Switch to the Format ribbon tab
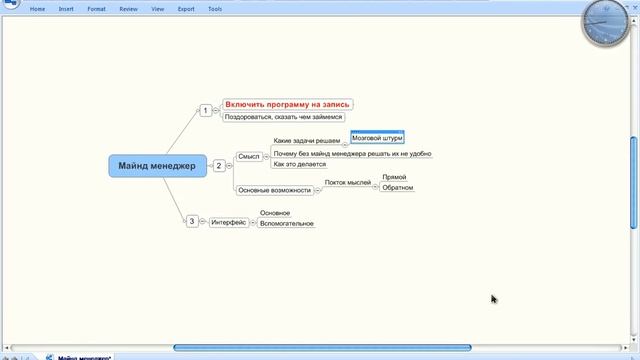640x360 pixels. coord(96,9)
